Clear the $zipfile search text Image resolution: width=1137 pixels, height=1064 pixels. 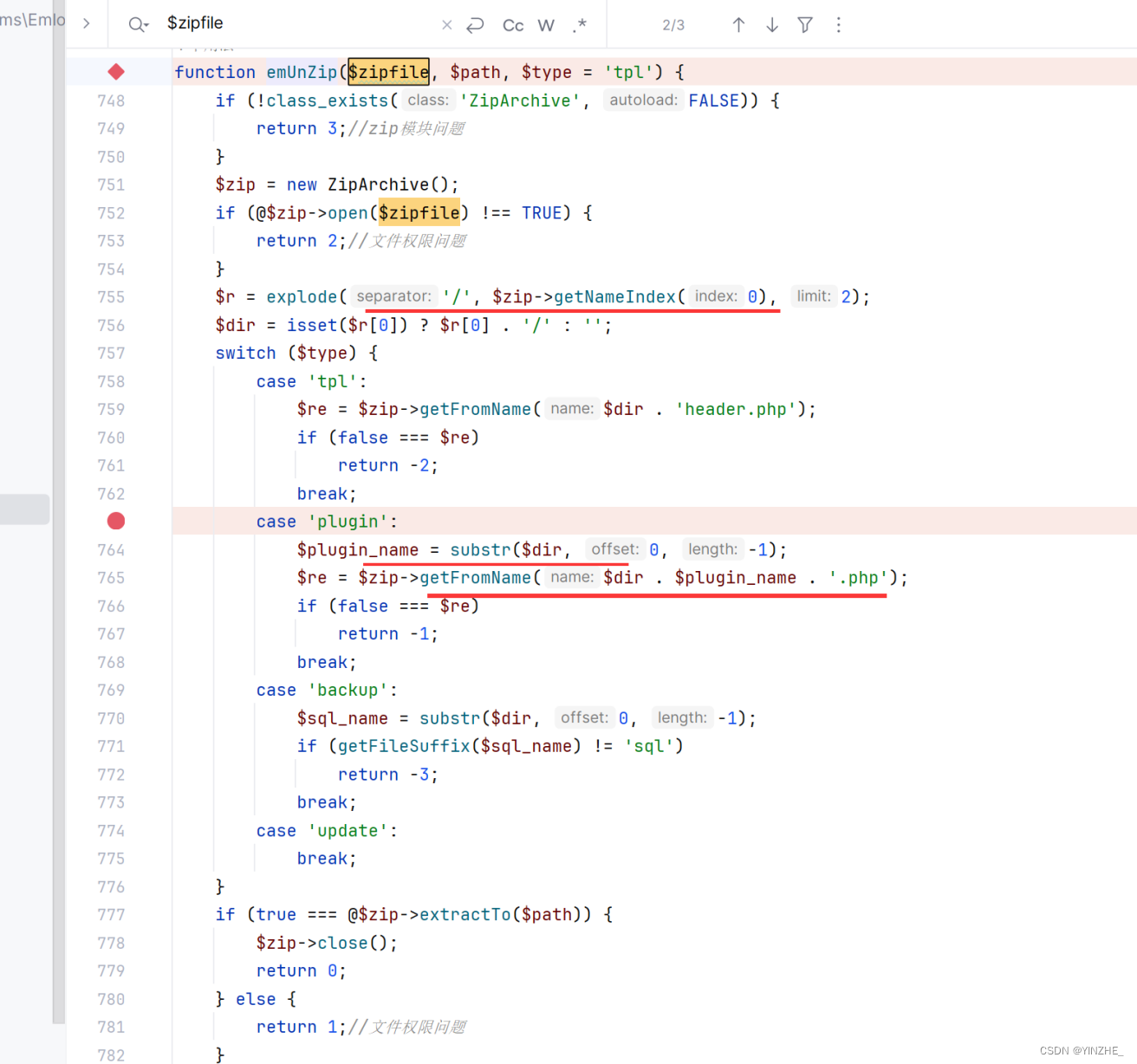click(446, 25)
